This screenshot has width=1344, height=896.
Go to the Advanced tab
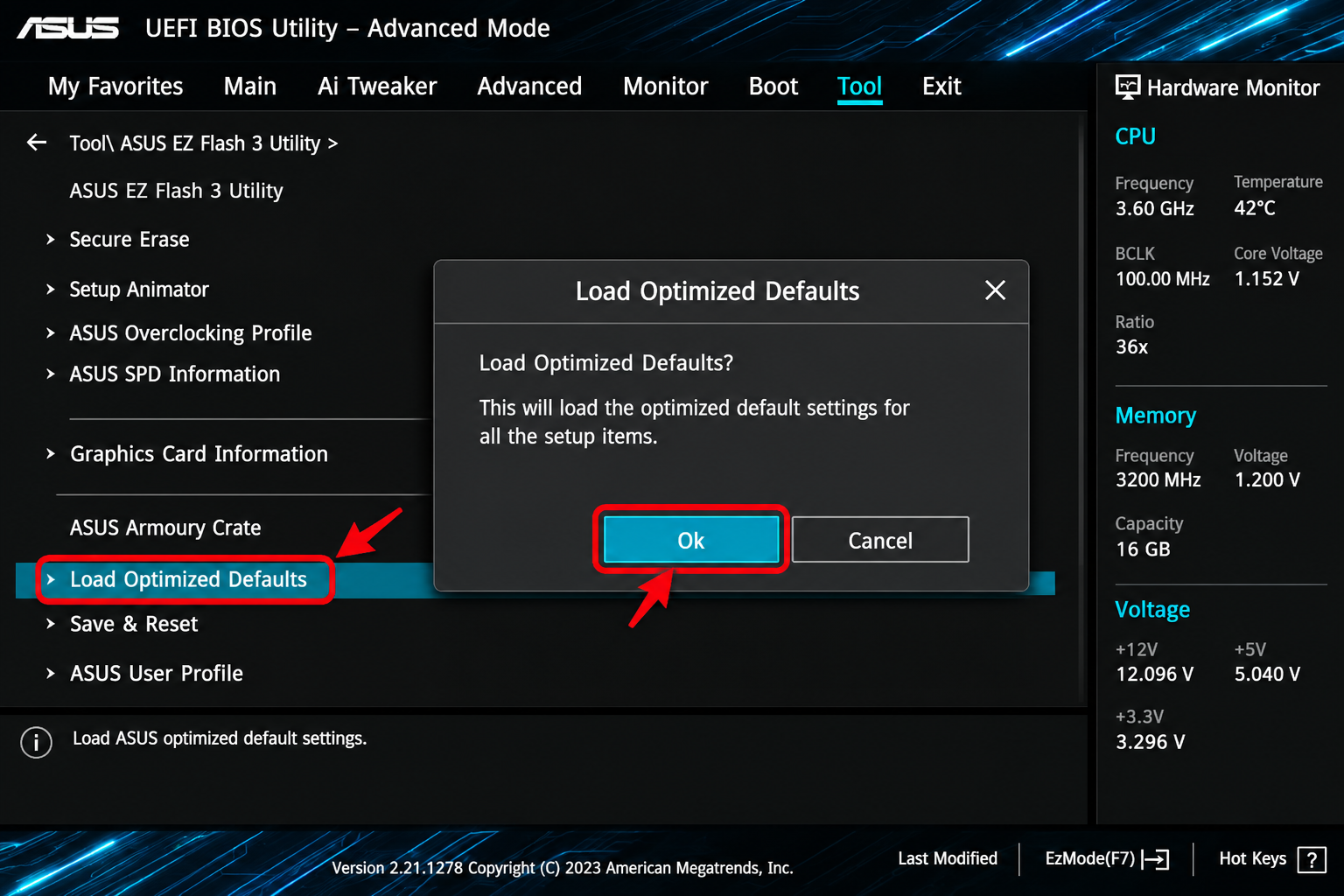[529, 87]
